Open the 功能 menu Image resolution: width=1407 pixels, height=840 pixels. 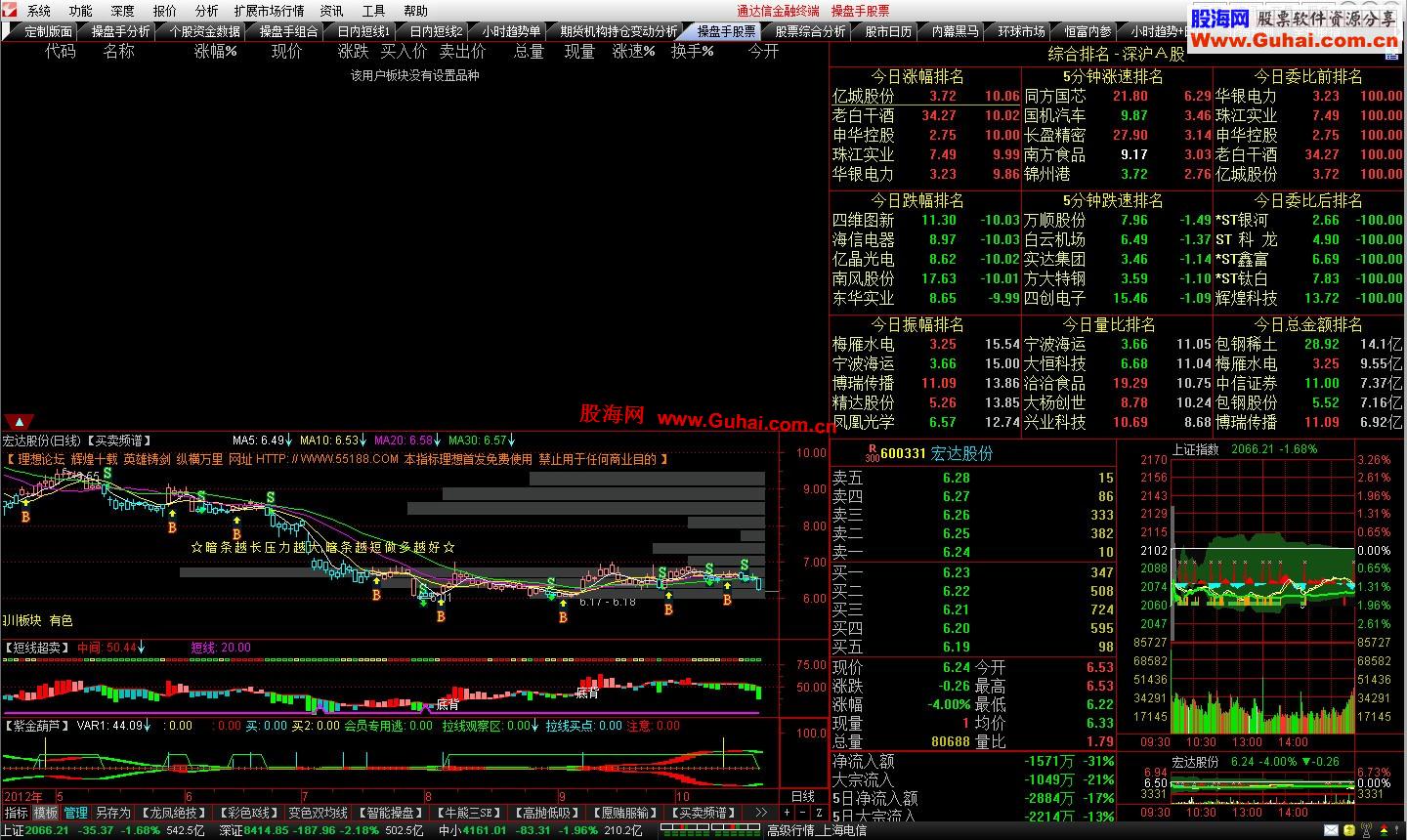[x=81, y=11]
